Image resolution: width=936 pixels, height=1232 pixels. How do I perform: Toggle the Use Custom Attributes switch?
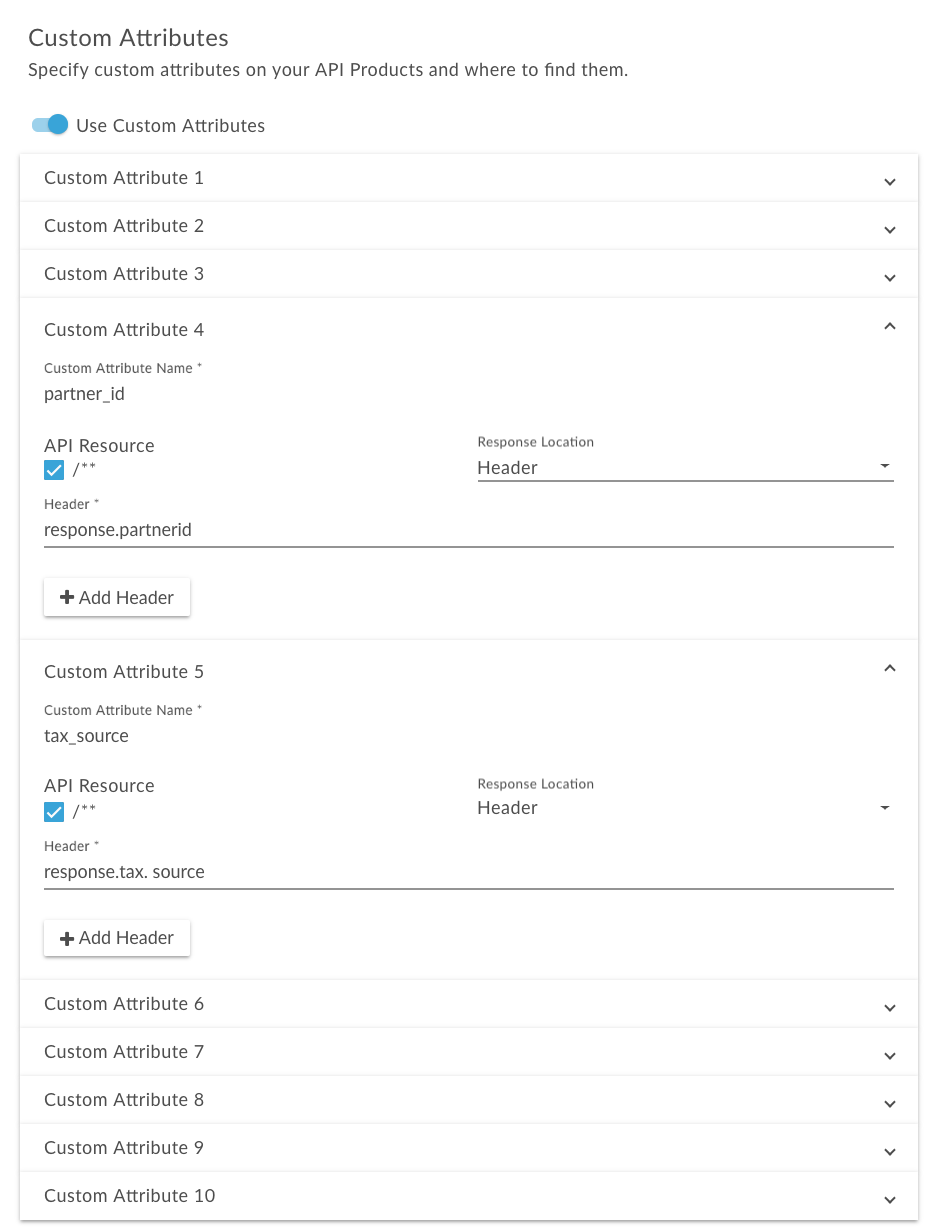pyautogui.click(x=49, y=125)
